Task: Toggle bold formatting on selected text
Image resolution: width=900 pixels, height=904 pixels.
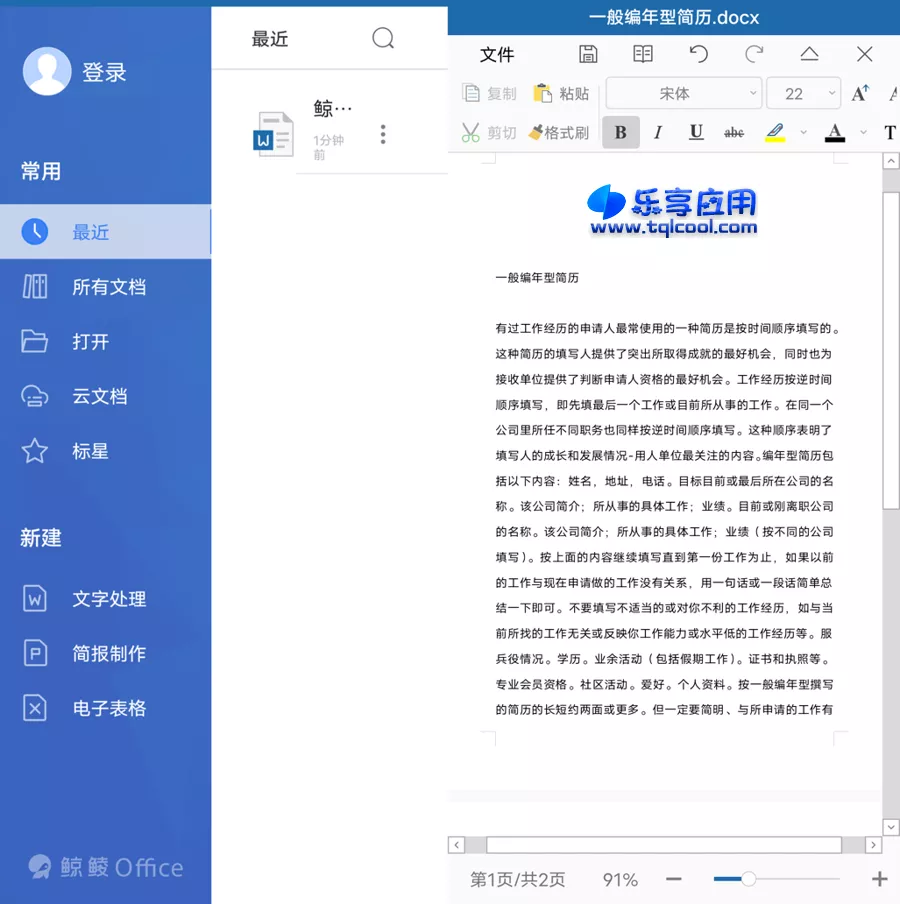Action: tap(621, 132)
